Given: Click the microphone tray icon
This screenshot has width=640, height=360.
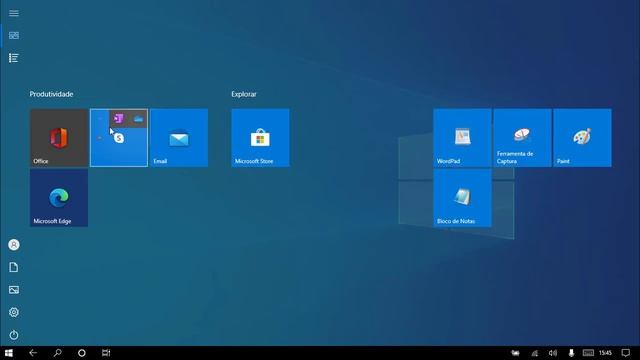Looking at the screenshot, I should tap(571, 353).
